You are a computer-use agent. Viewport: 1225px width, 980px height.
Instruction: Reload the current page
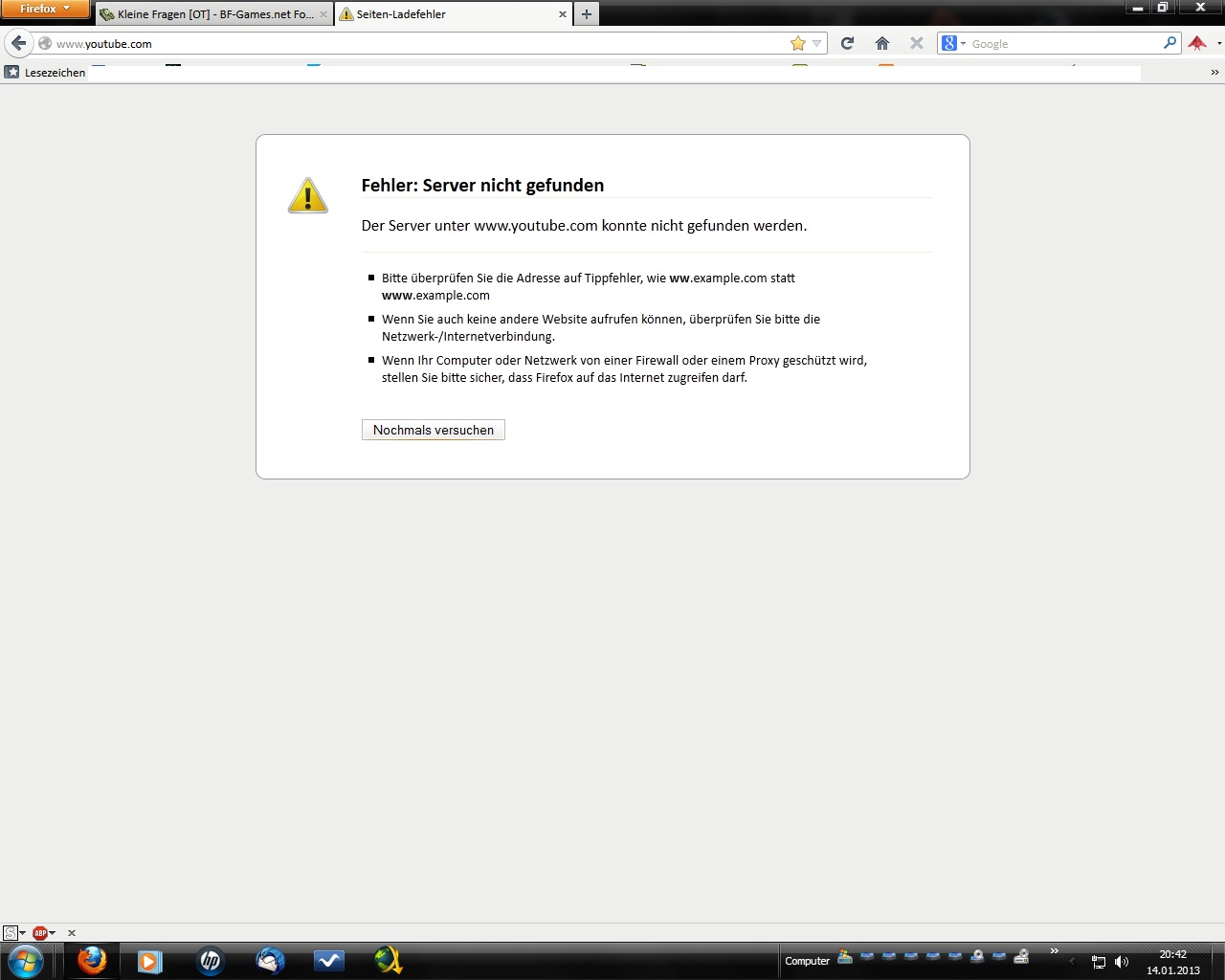[x=847, y=43]
